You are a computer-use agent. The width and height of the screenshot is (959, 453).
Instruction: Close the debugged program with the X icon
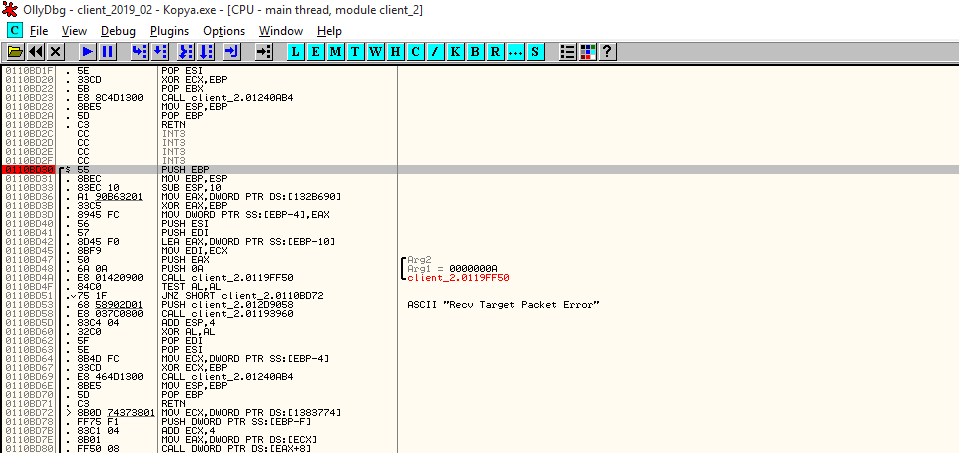(x=56, y=52)
